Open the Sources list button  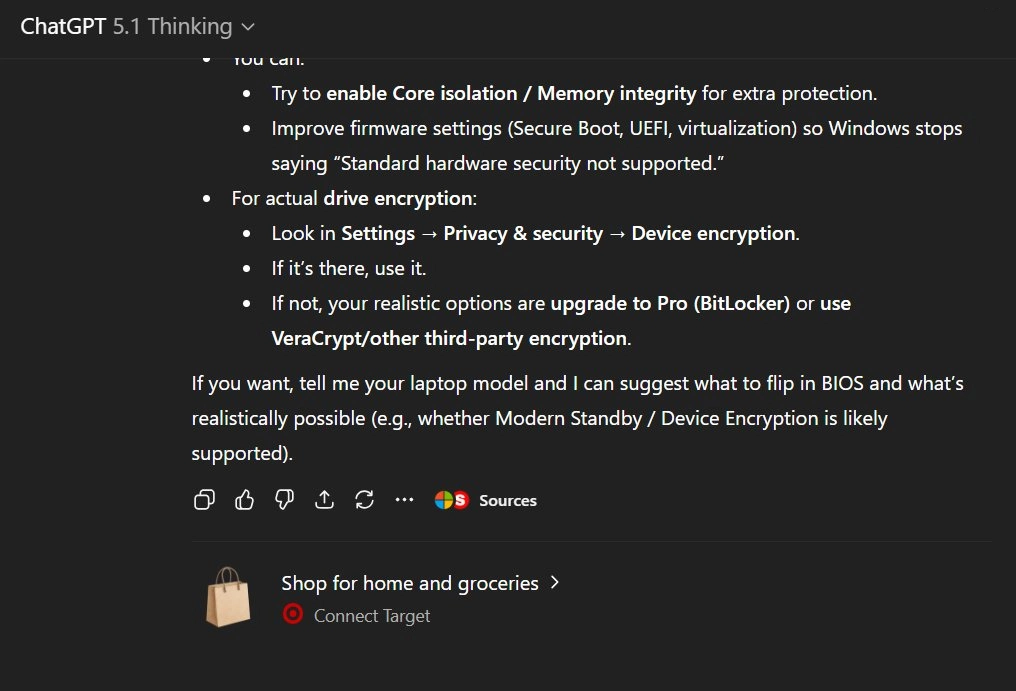pyautogui.click(x=507, y=500)
